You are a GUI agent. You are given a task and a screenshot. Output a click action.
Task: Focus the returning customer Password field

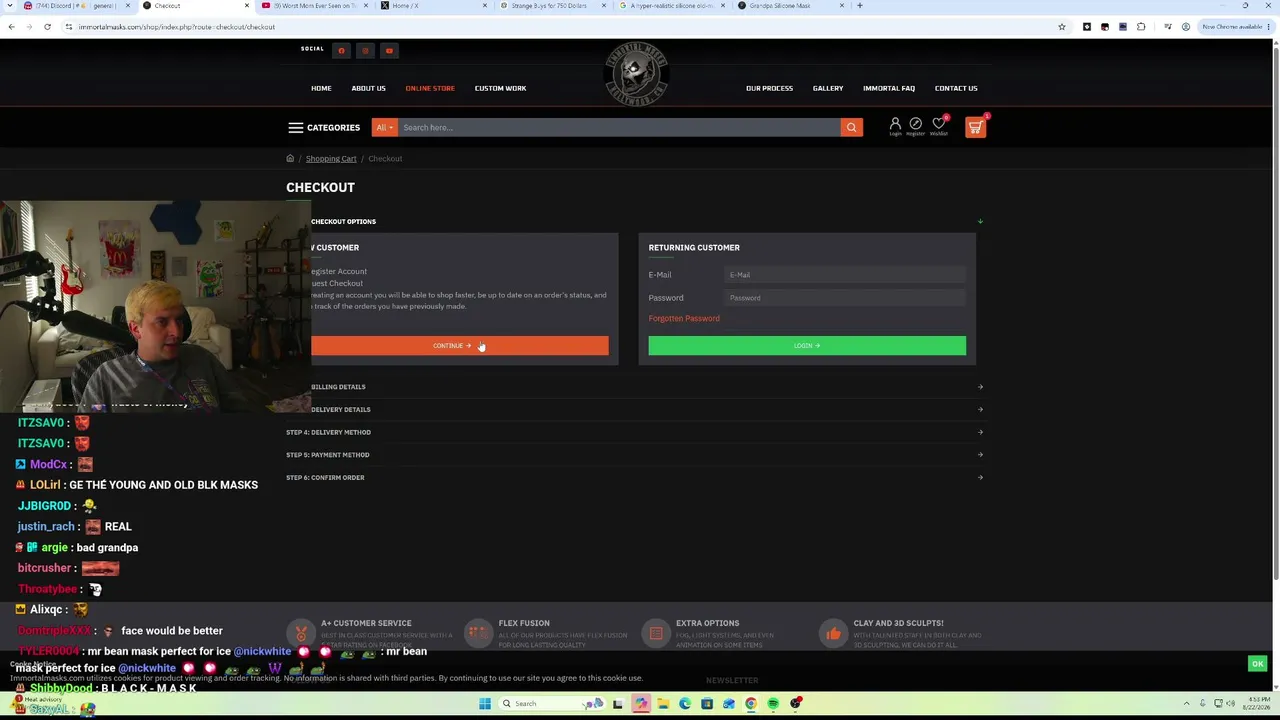[845, 298]
